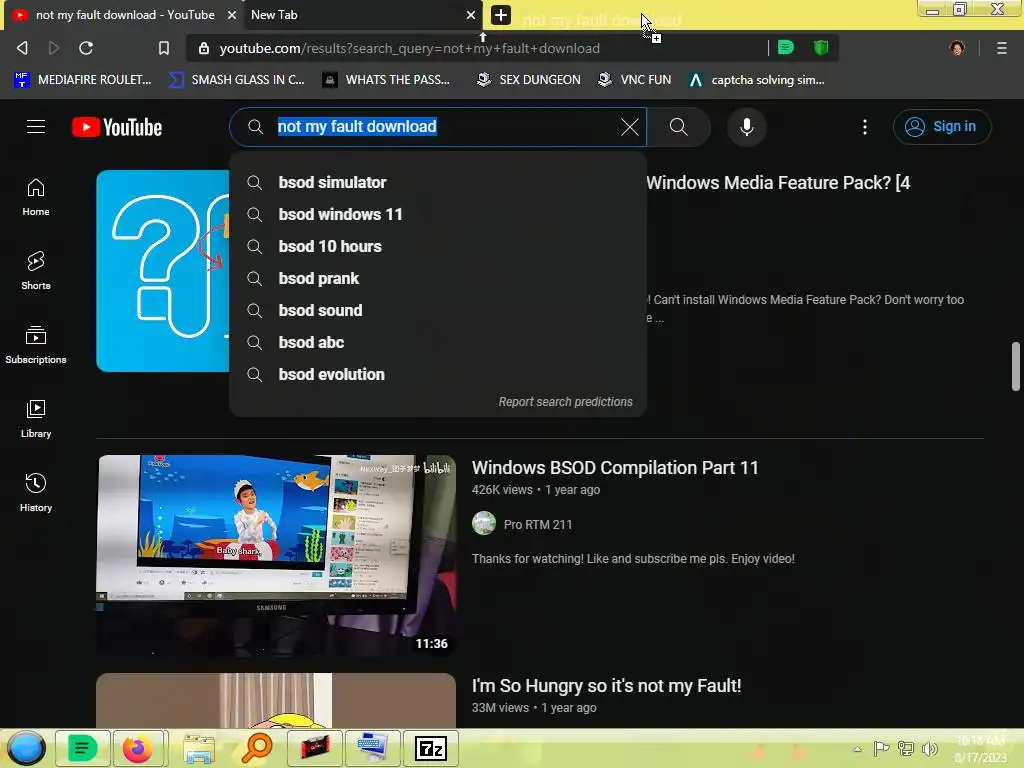Open Shorts in the sidebar
Viewport: 1024px width, 768px height.
coord(36,270)
